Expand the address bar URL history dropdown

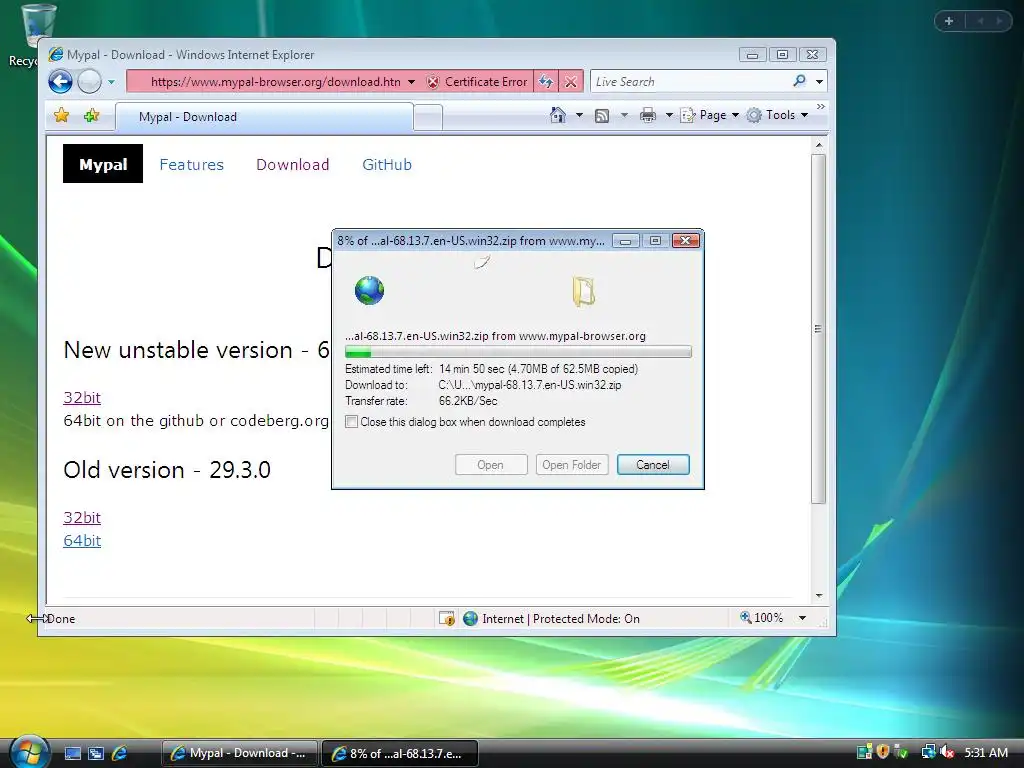pyautogui.click(x=411, y=82)
